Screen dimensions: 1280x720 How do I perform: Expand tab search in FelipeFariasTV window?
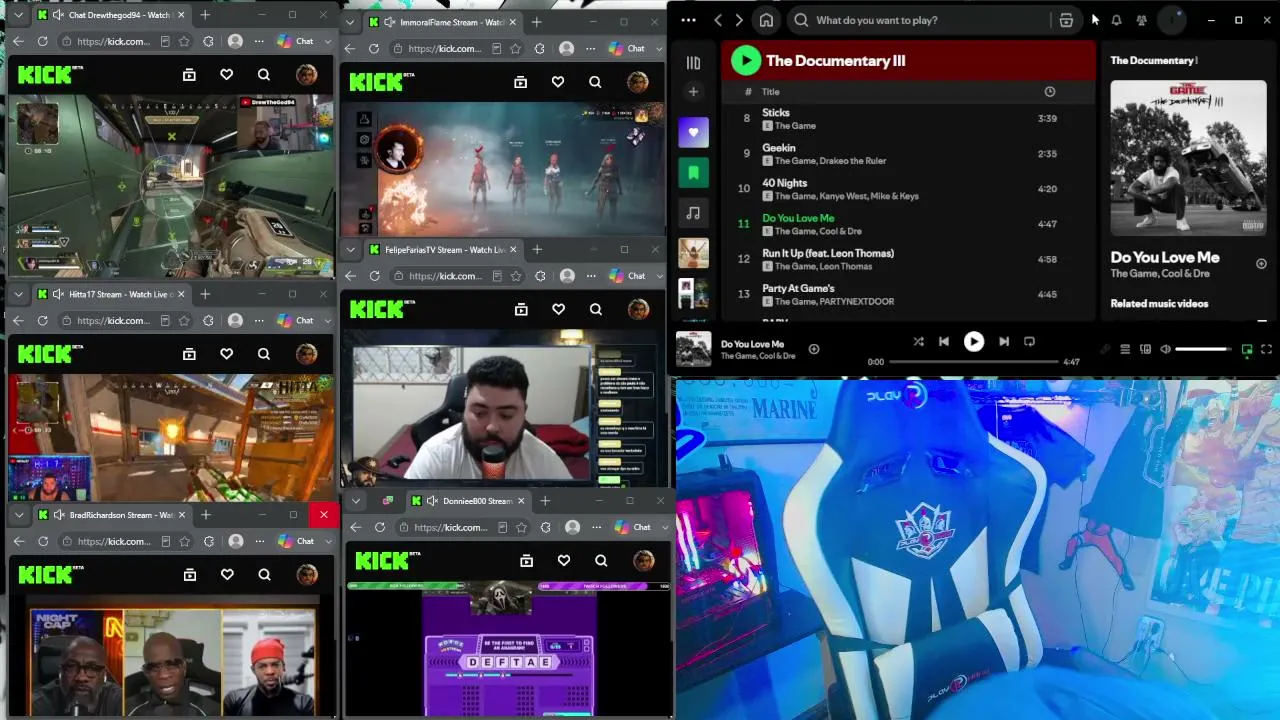coord(350,250)
